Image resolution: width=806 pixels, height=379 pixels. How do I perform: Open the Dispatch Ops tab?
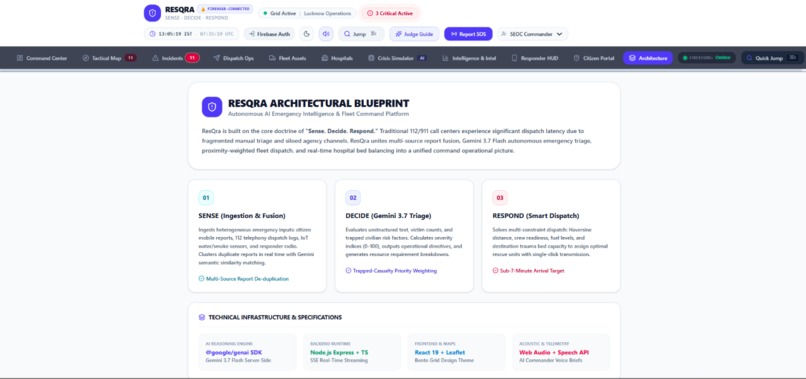tap(233, 58)
